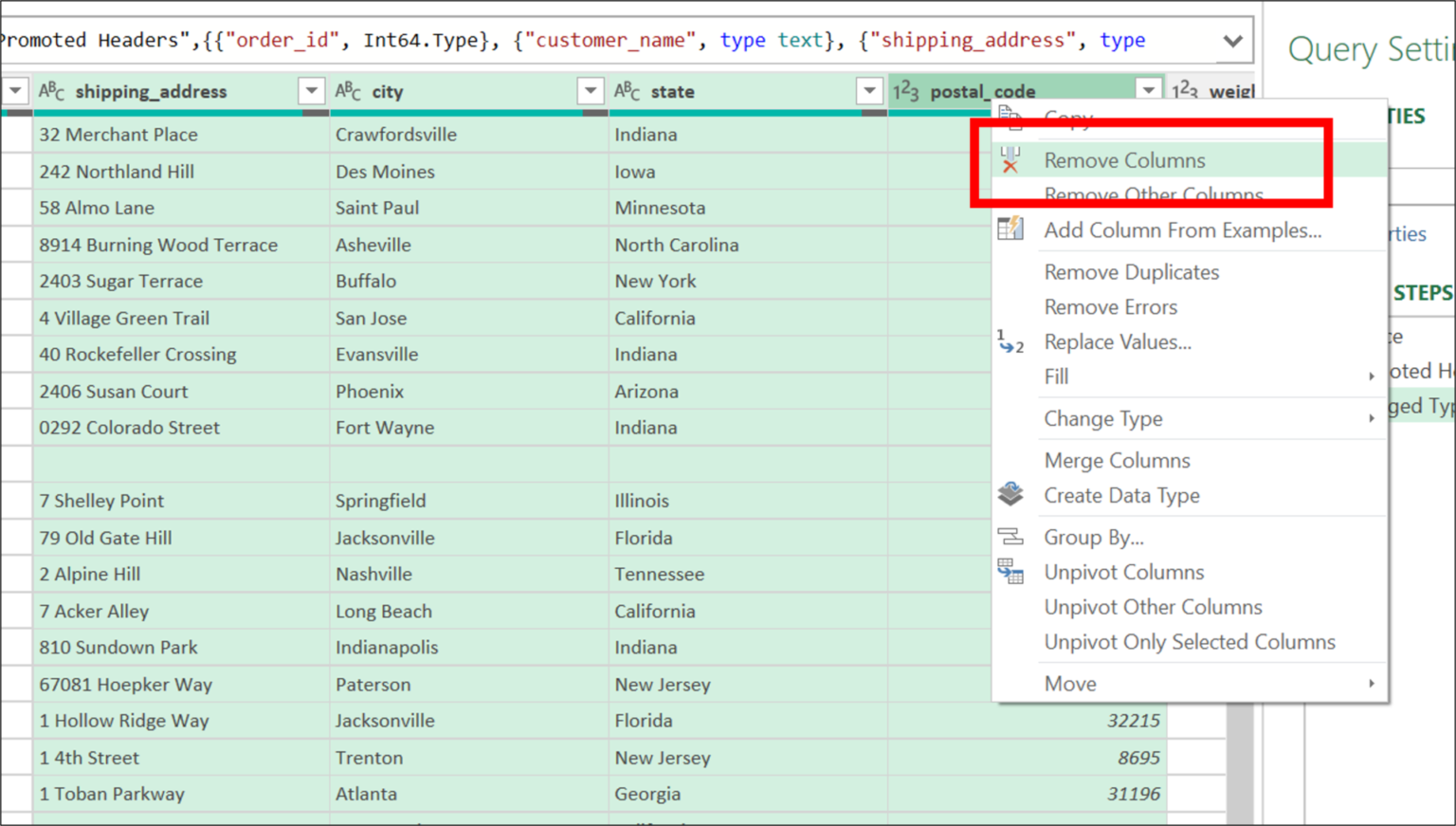Image resolution: width=1456 pixels, height=826 pixels.
Task: Choose Remove Columns from the context menu
Action: (x=1189, y=160)
